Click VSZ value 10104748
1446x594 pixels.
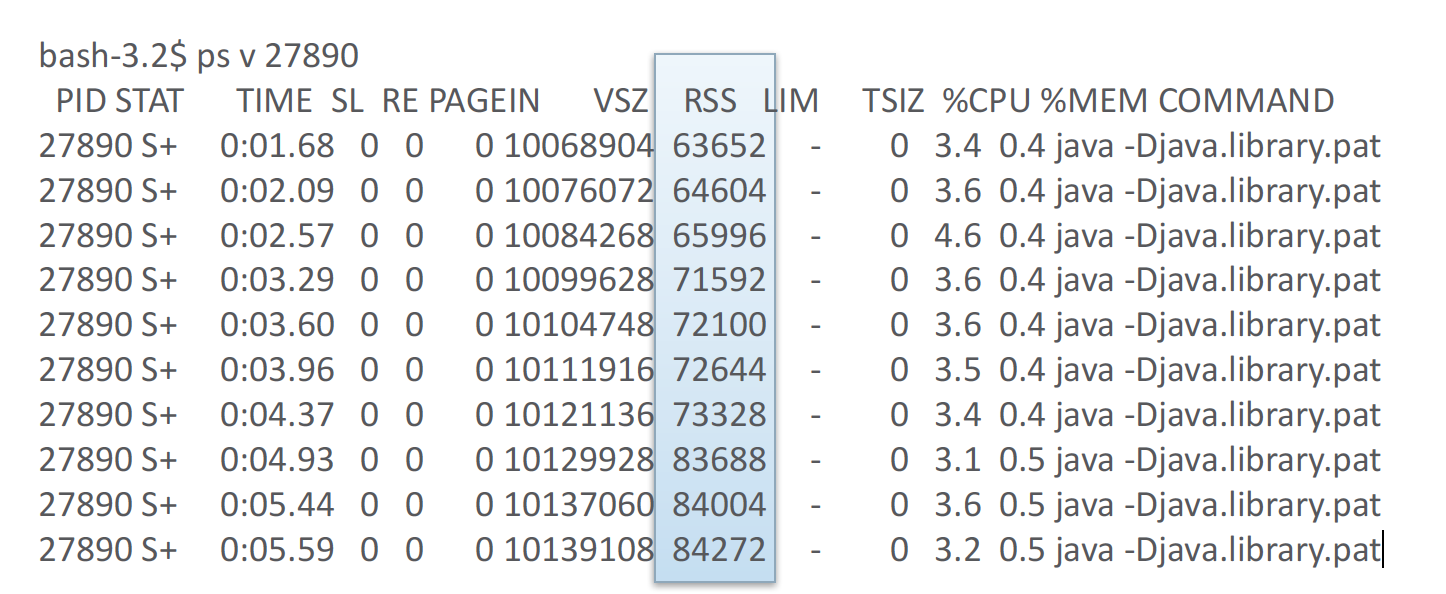(x=579, y=325)
